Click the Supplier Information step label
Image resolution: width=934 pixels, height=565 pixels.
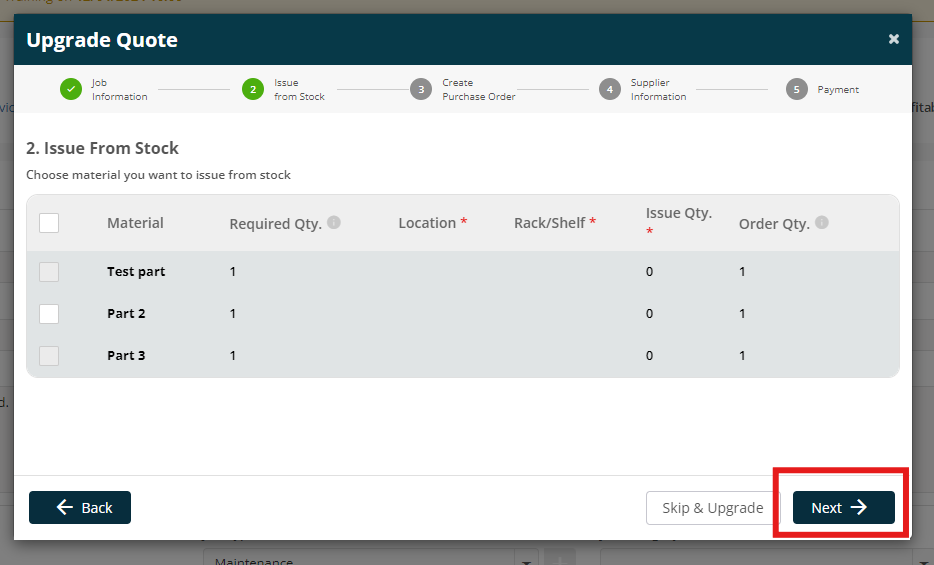pyautogui.click(x=658, y=89)
